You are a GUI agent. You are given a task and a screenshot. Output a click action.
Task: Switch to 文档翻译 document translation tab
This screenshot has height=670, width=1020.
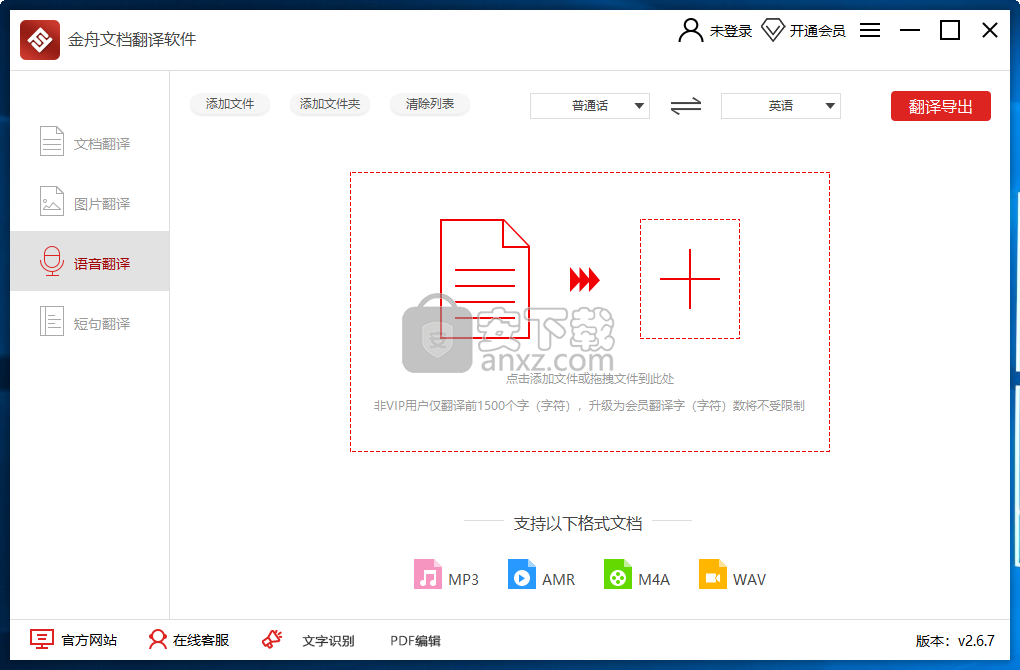[x=89, y=143]
